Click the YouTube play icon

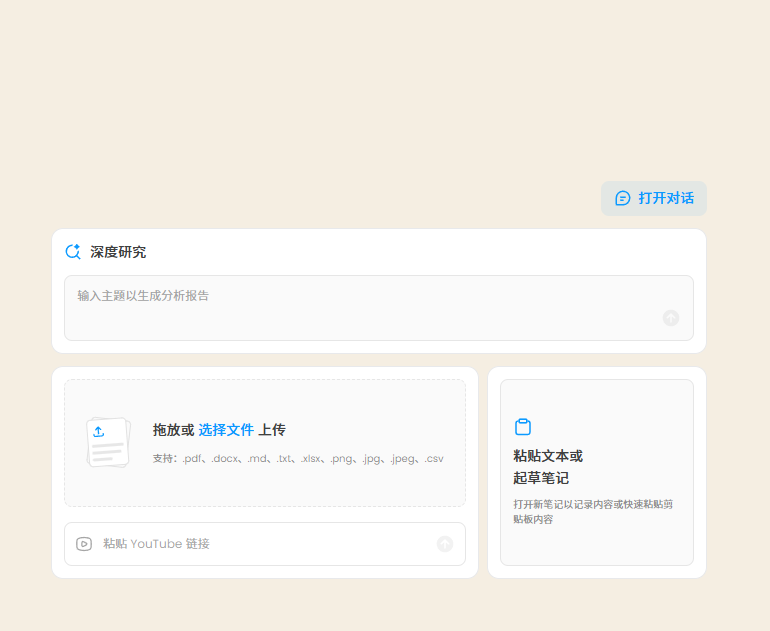[x=84, y=544]
